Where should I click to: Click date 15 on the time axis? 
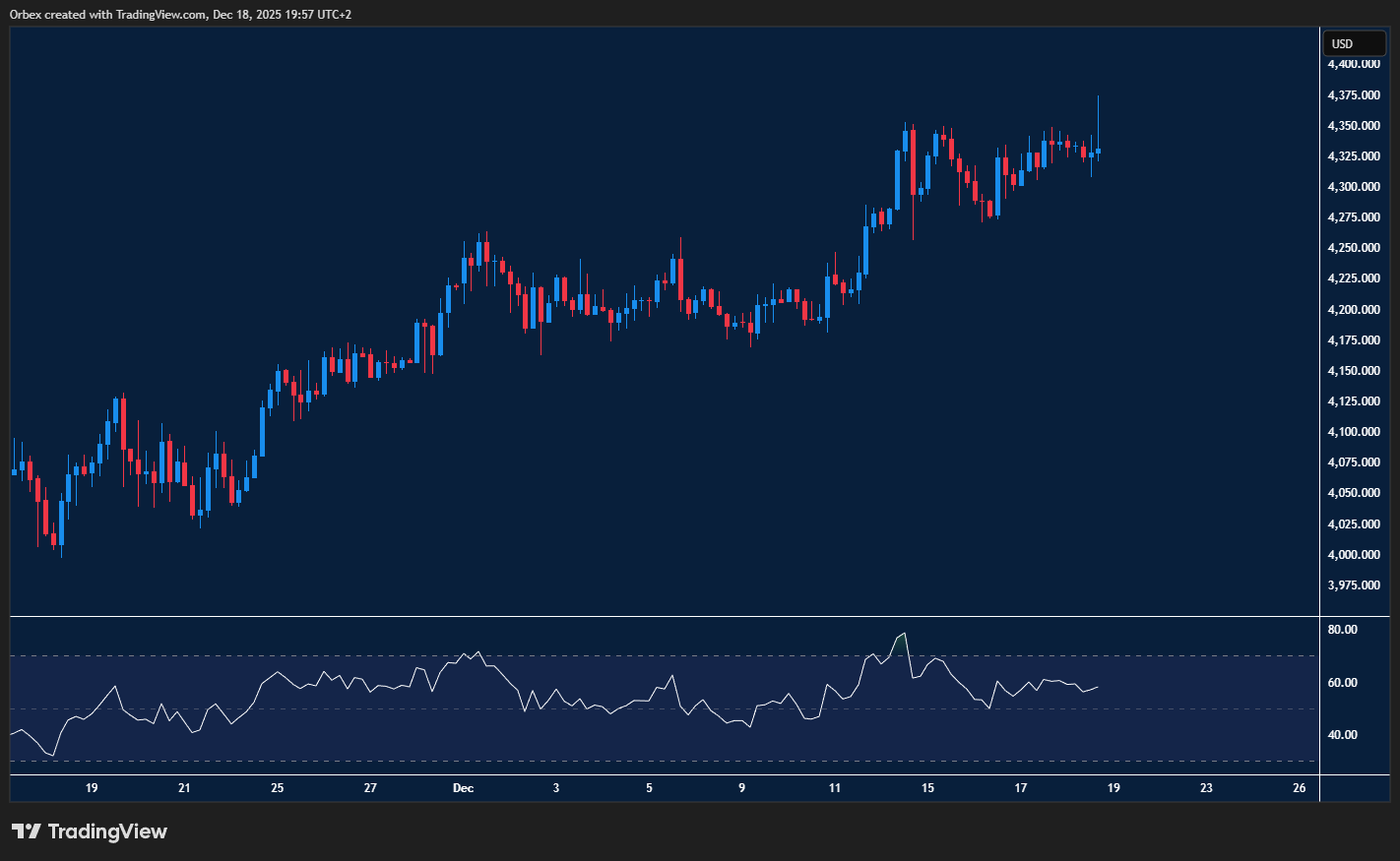coord(927,788)
